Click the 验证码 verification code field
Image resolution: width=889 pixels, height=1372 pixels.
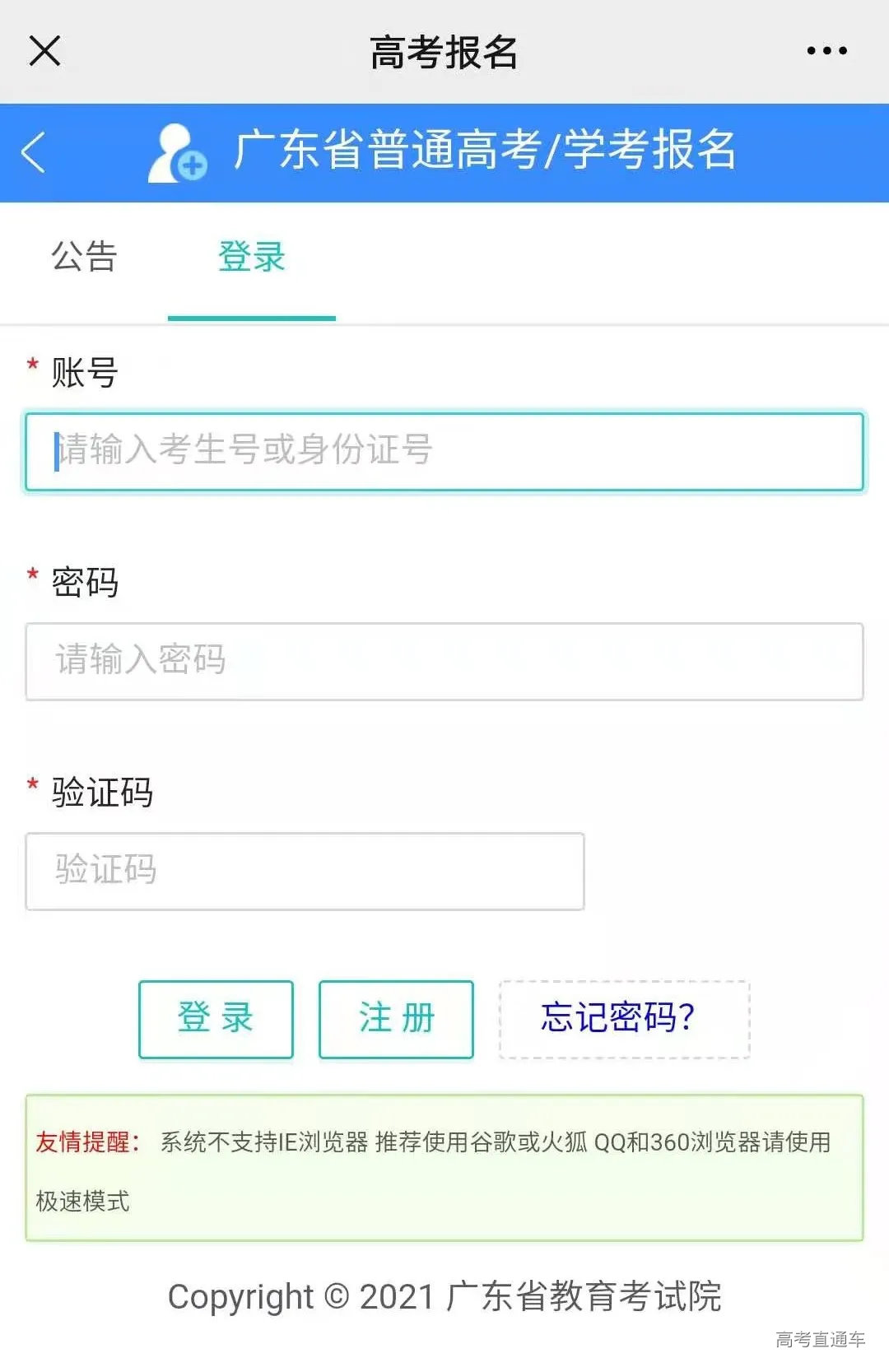click(307, 870)
